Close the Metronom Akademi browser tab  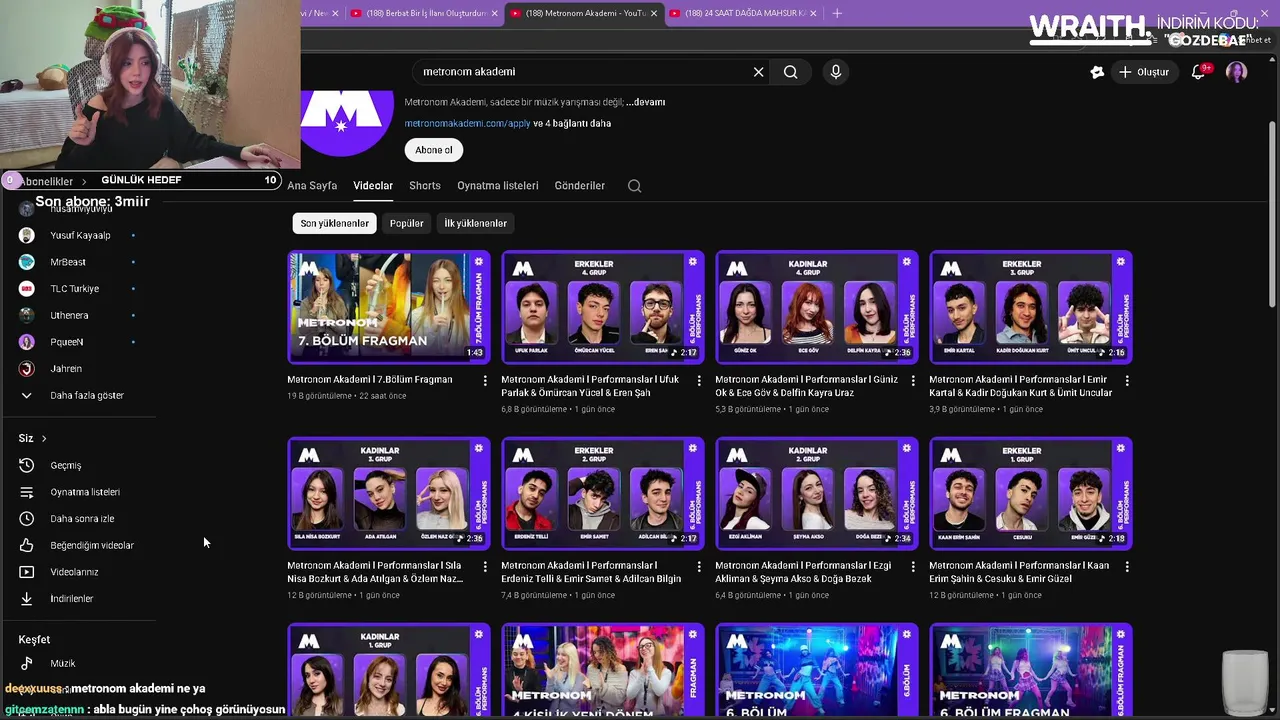click(x=654, y=13)
